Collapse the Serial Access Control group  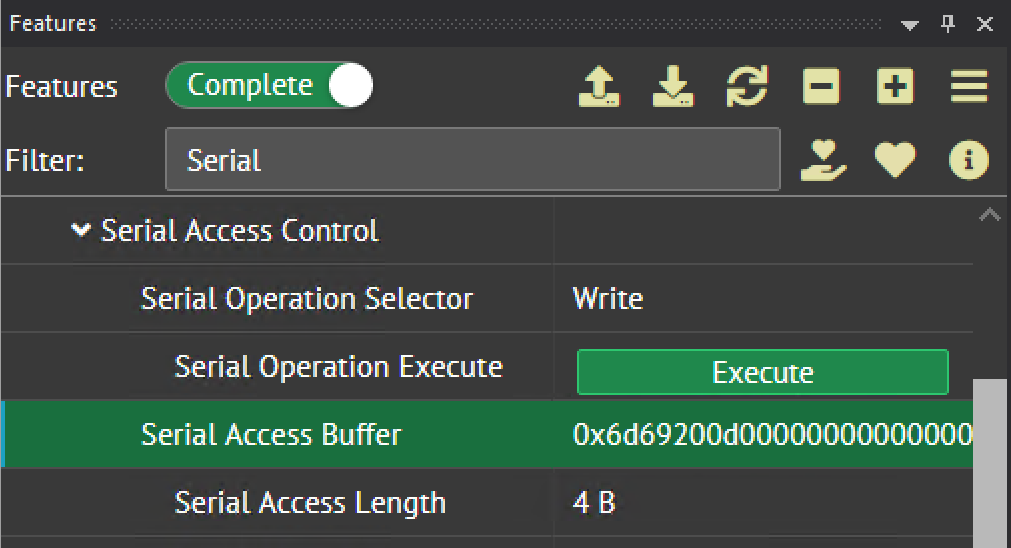click(81, 231)
